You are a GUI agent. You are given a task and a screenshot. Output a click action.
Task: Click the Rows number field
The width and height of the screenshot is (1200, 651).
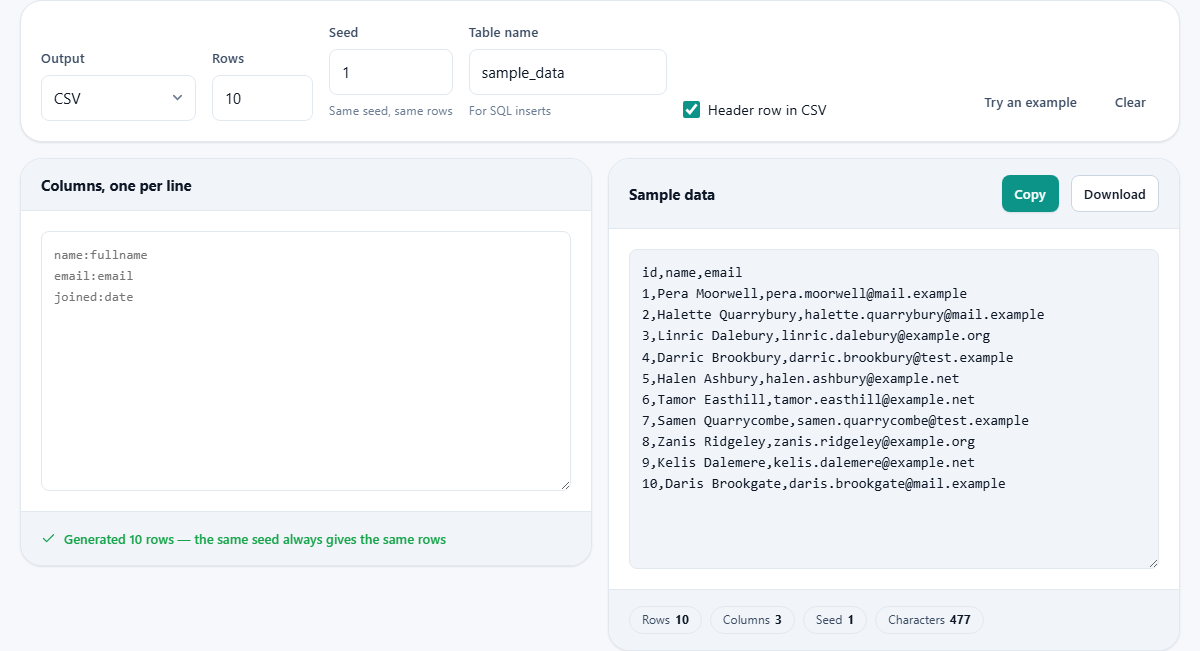coord(262,98)
